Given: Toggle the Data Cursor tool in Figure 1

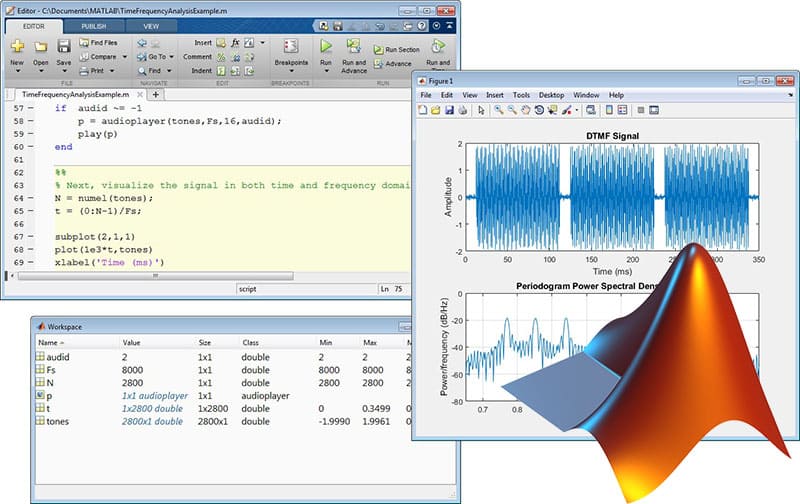Looking at the screenshot, I should point(552,110).
